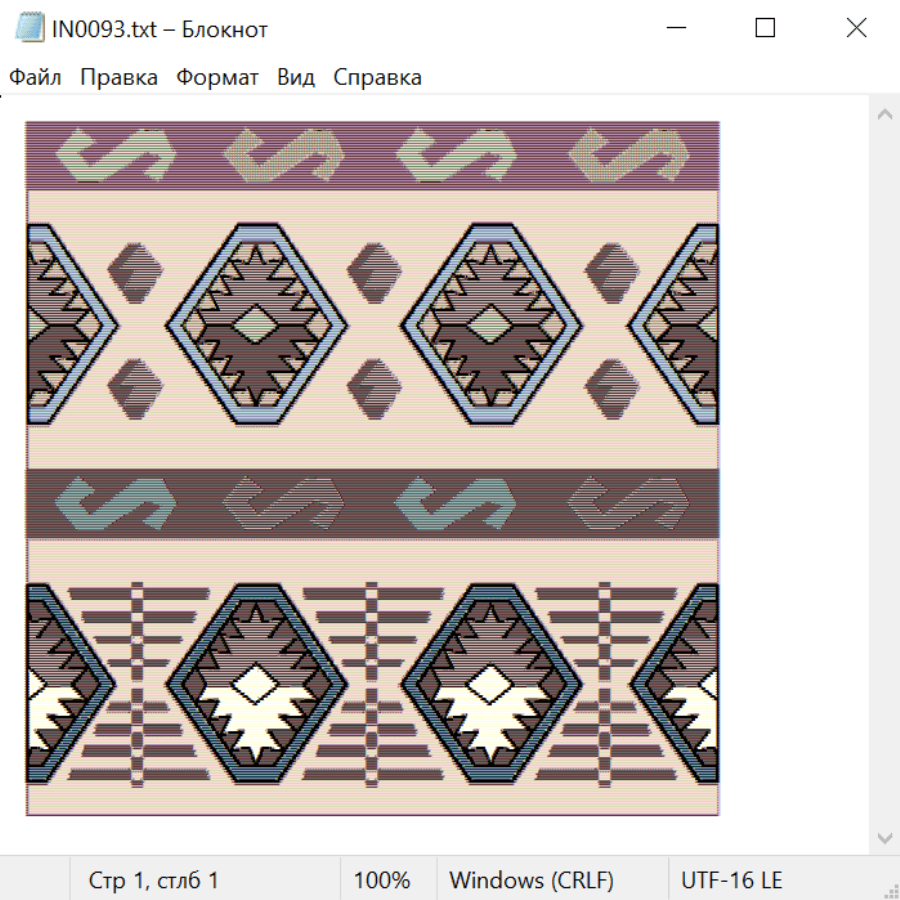
Task: Open the Правка menu
Action: point(118,78)
